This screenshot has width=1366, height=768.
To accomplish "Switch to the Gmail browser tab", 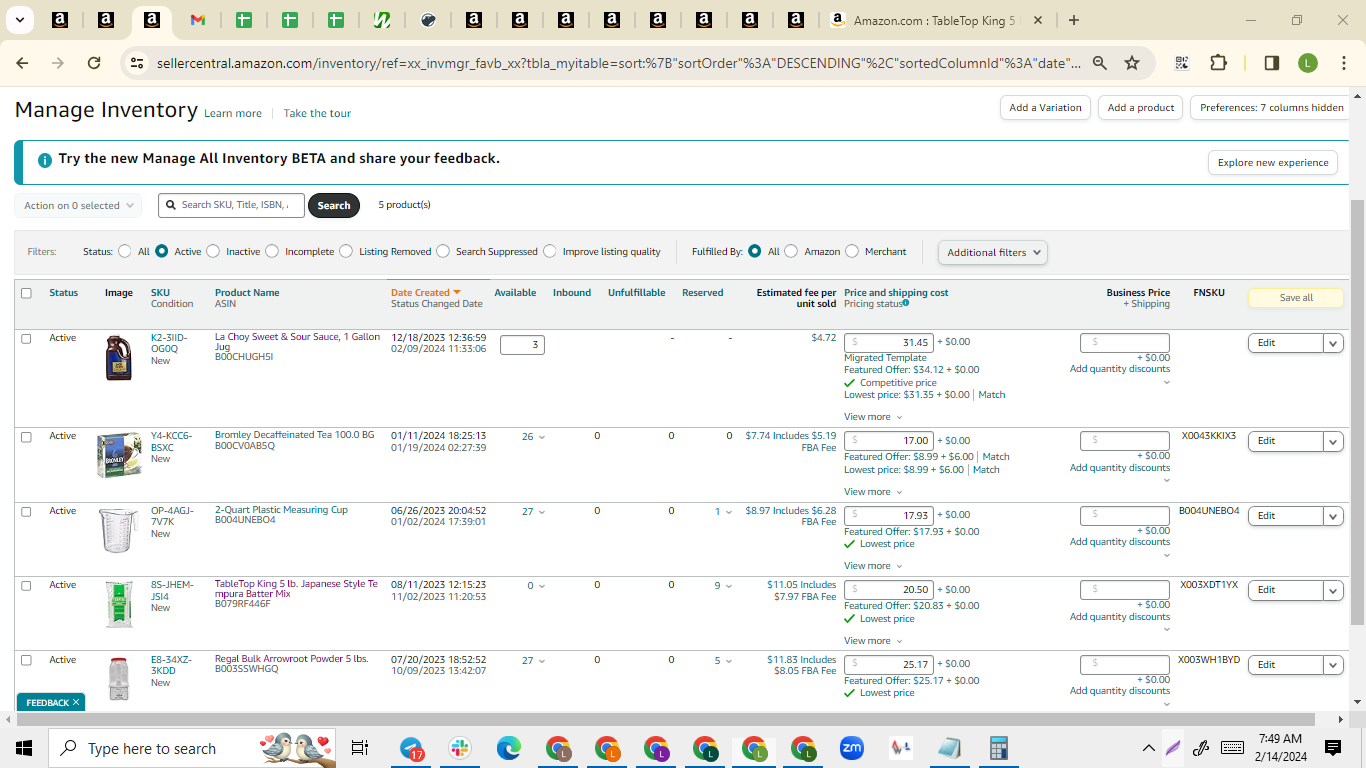I will click(x=197, y=20).
